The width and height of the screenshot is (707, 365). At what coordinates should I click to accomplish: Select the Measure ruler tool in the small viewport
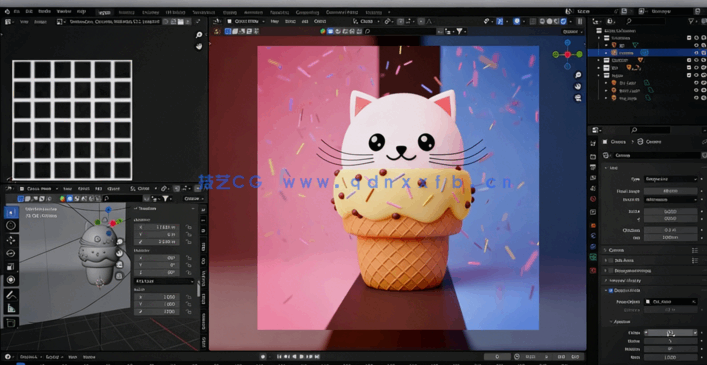[x=11, y=308]
